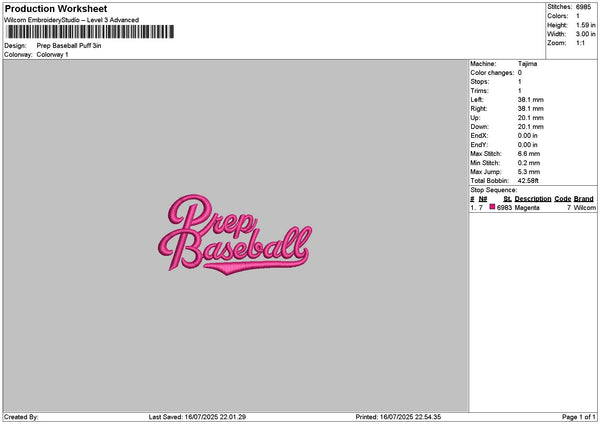Click the Printed date in the footer
The image size is (600, 424).
tap(398, 417)
